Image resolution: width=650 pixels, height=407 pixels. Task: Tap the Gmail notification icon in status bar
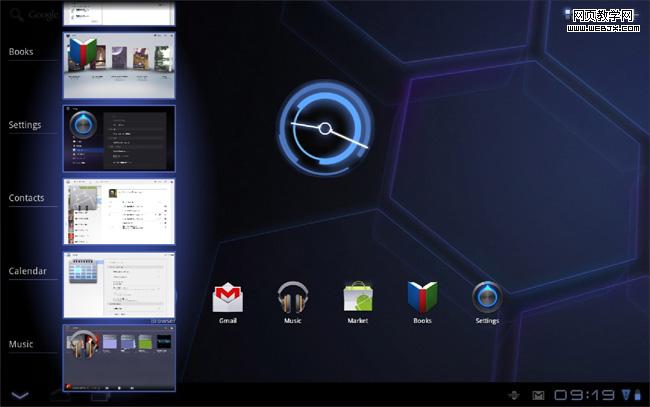pyautogui.click(x=538, y=395)
